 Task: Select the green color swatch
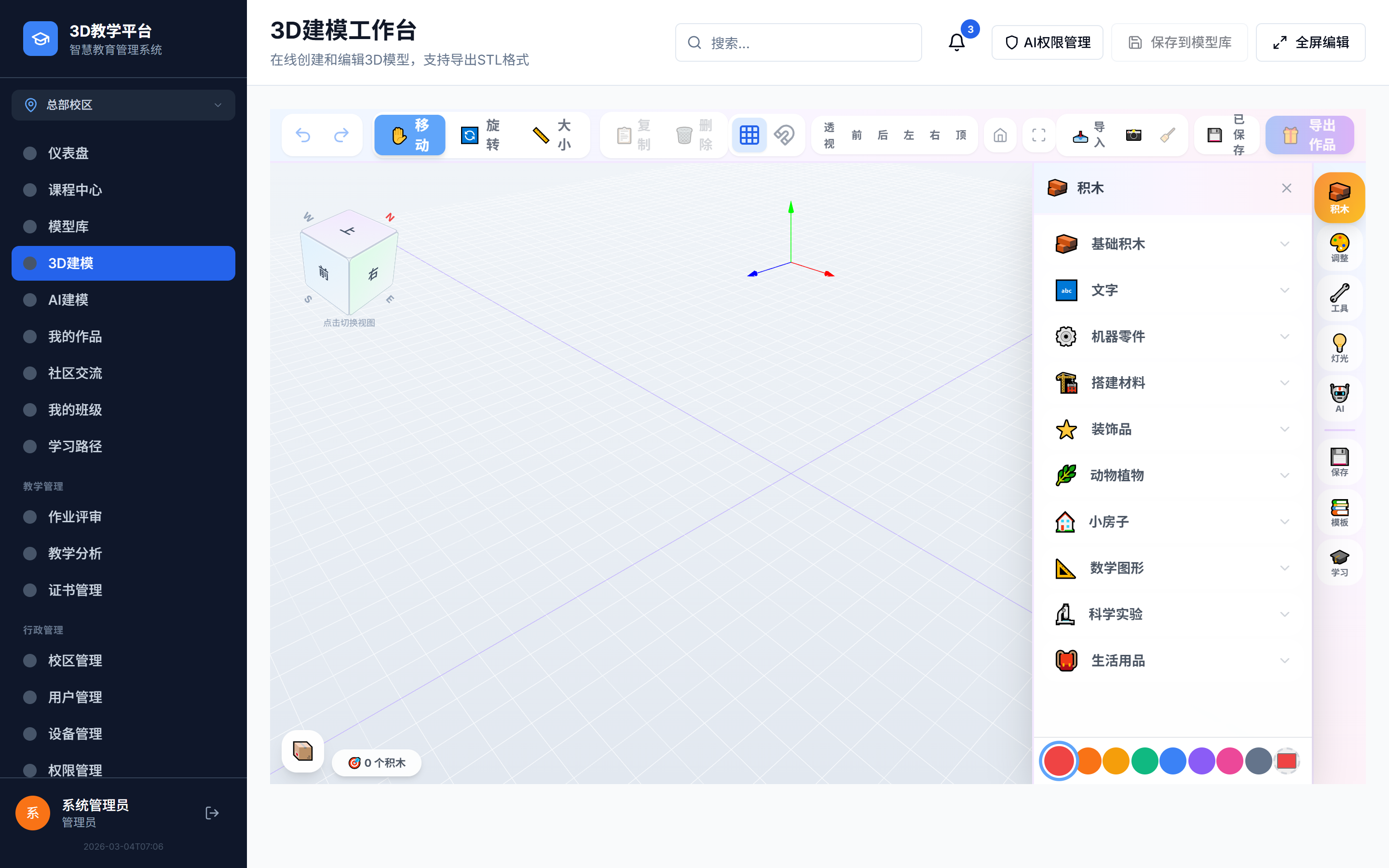pos(1144,760)
